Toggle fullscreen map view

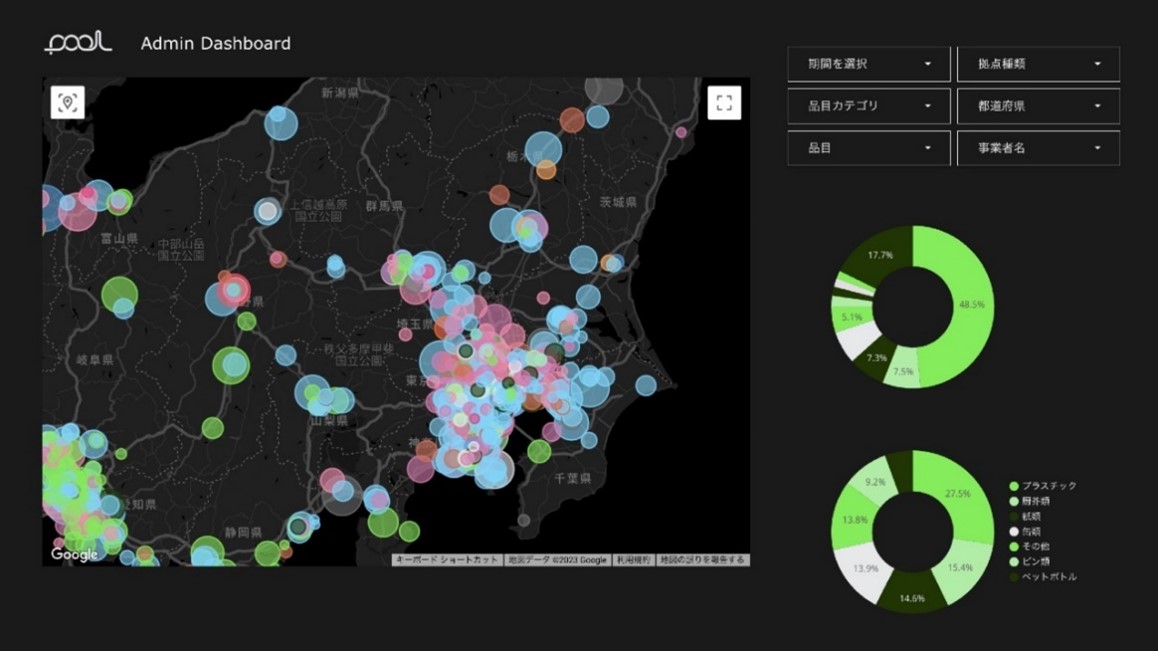pyautogui.click(x=724, y=102)
